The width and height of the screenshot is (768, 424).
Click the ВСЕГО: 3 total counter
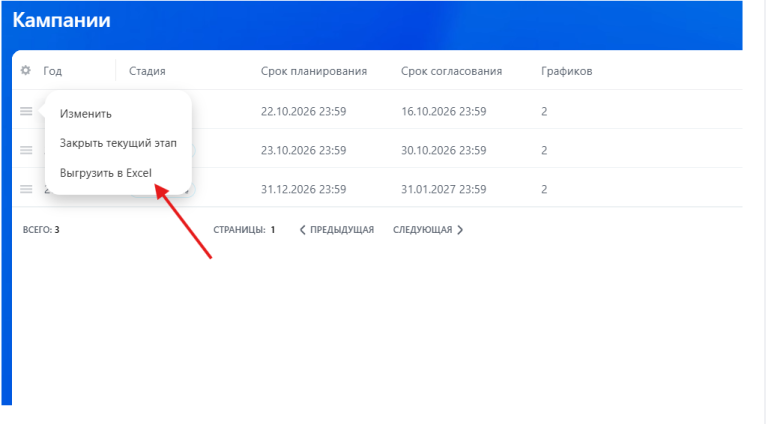(41, 230)
